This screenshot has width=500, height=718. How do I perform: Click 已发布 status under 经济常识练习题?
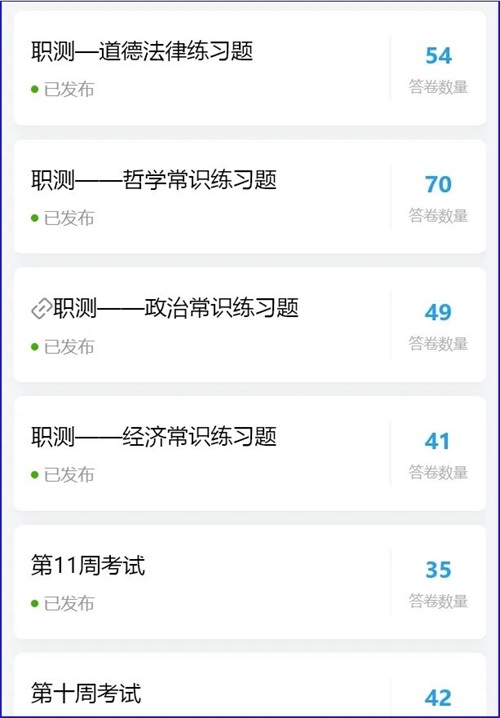tap(63, 475)
